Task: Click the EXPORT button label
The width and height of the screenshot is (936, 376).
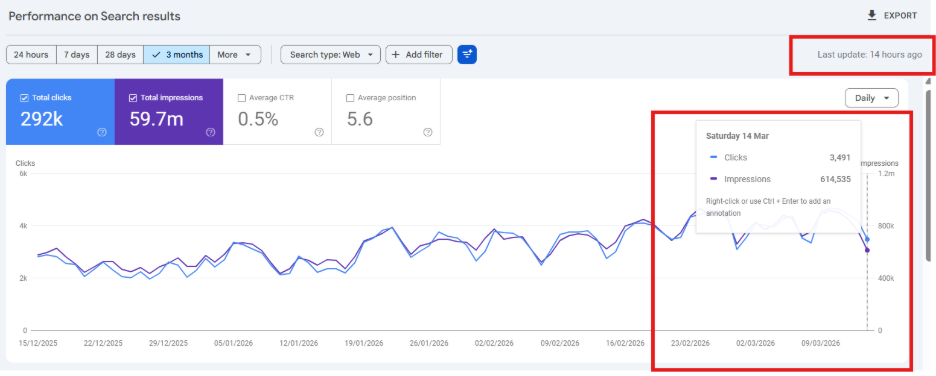Action: (x=900, y=16)
